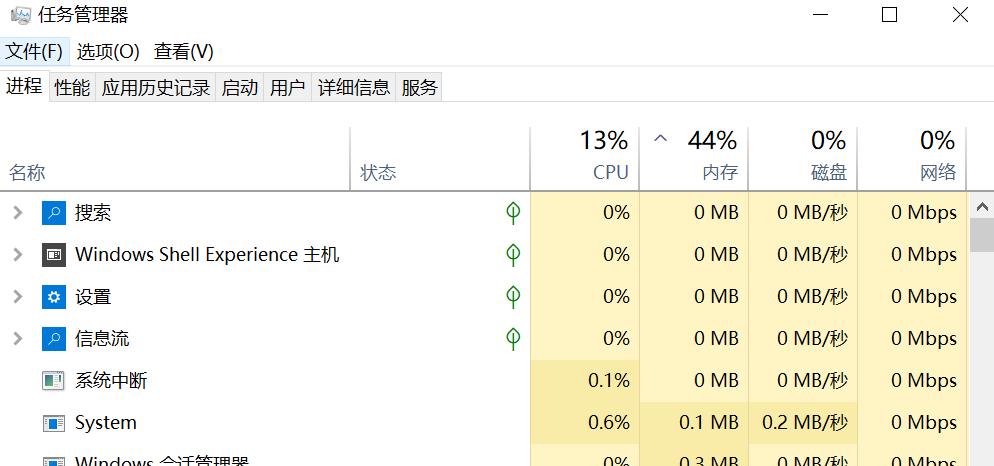The height and width of the screenshot is (466, 994).
Task: Click the vertical scrollbar thumb
Action: (981, 236)
